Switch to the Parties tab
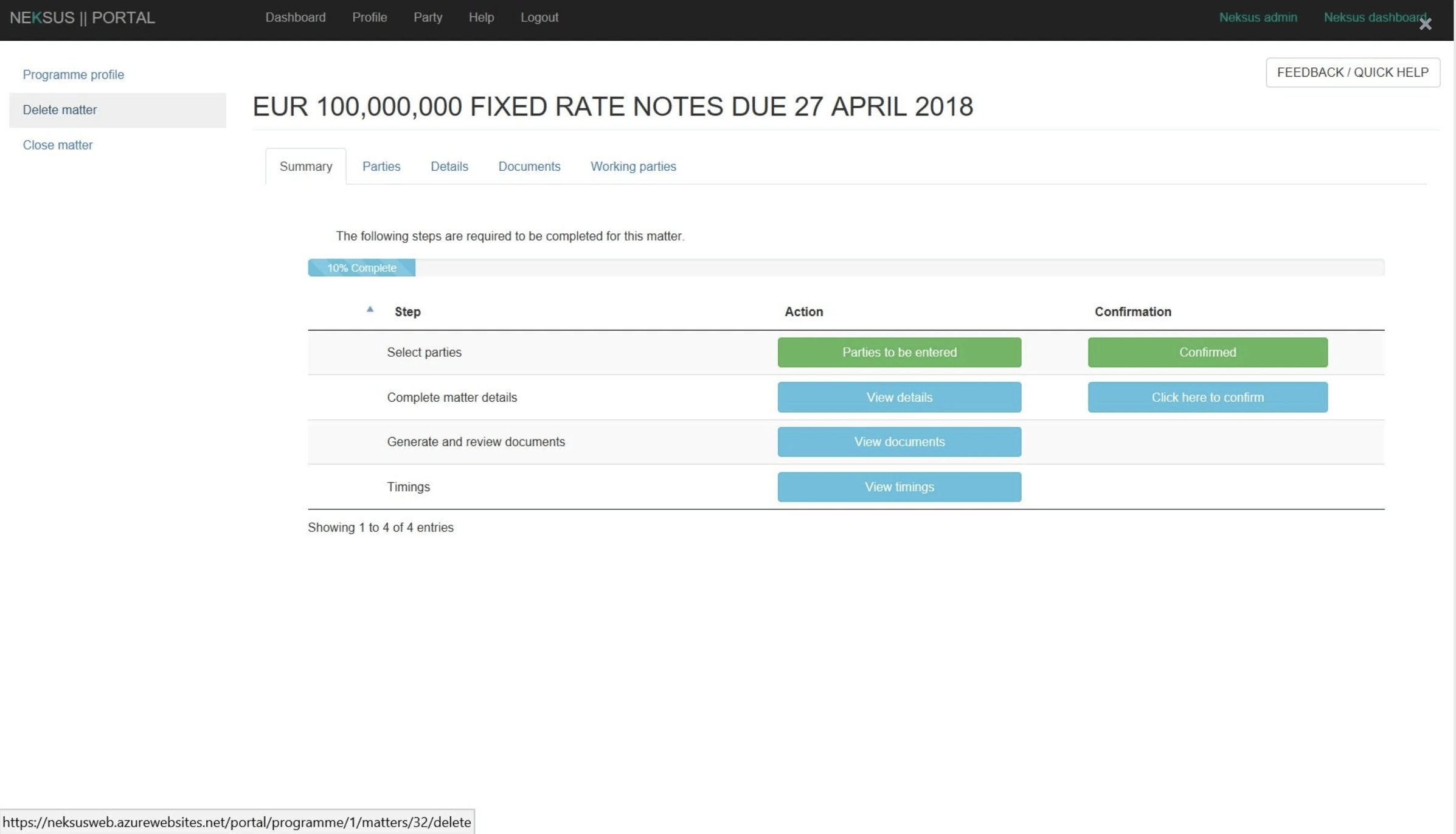This screenshot has width=1456, height=834. 381,167
